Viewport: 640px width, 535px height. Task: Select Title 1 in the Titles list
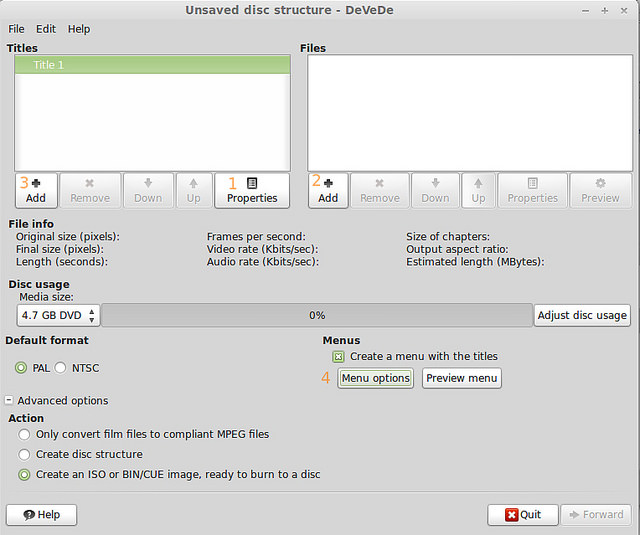[152, 65]
